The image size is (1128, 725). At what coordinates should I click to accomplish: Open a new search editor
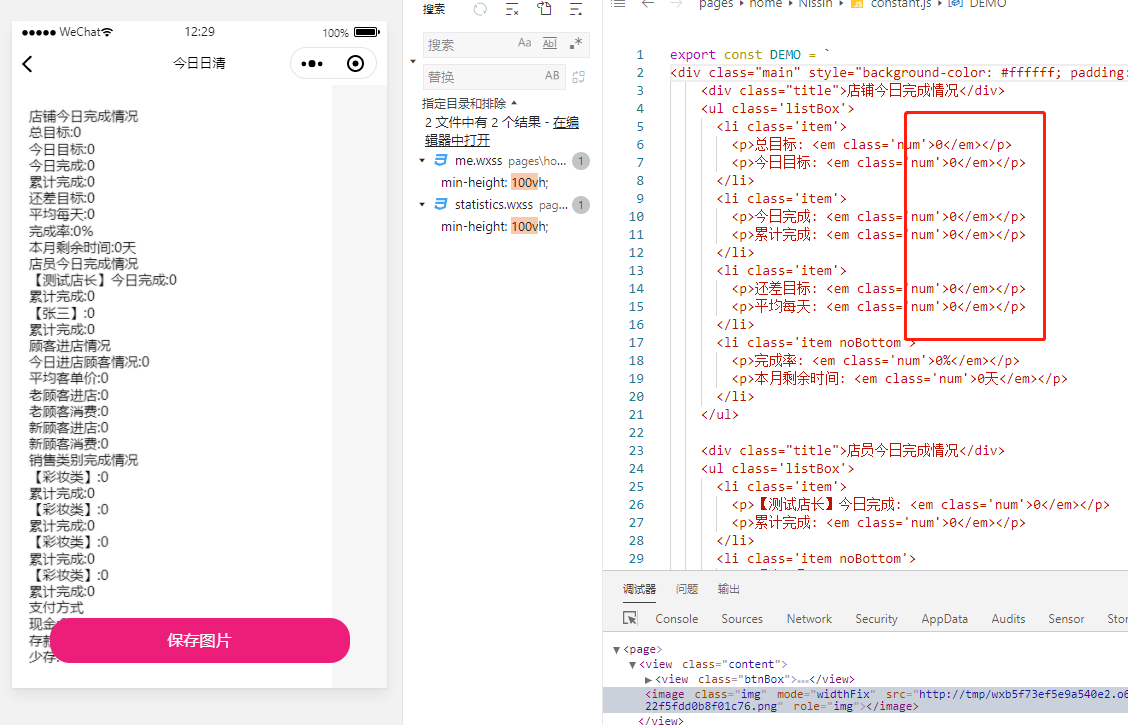click(545, 9)
